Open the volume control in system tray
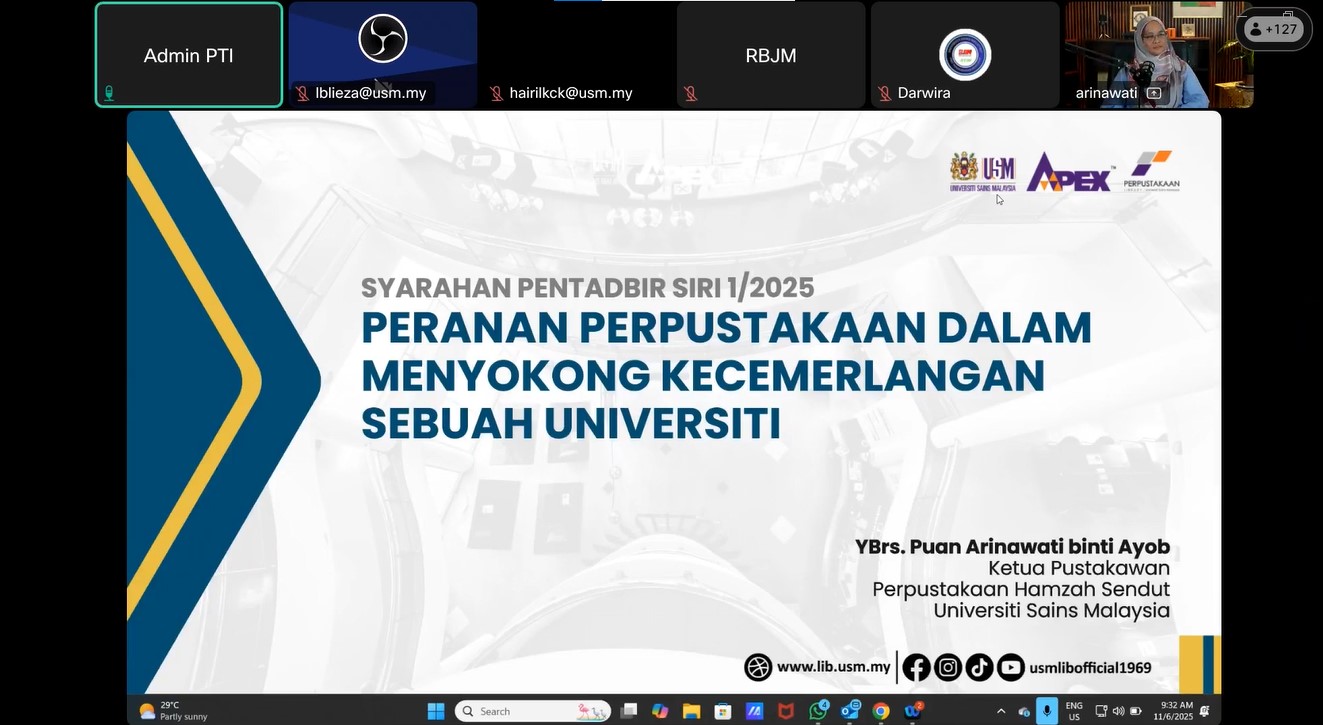 click(x=1118, y=711)
